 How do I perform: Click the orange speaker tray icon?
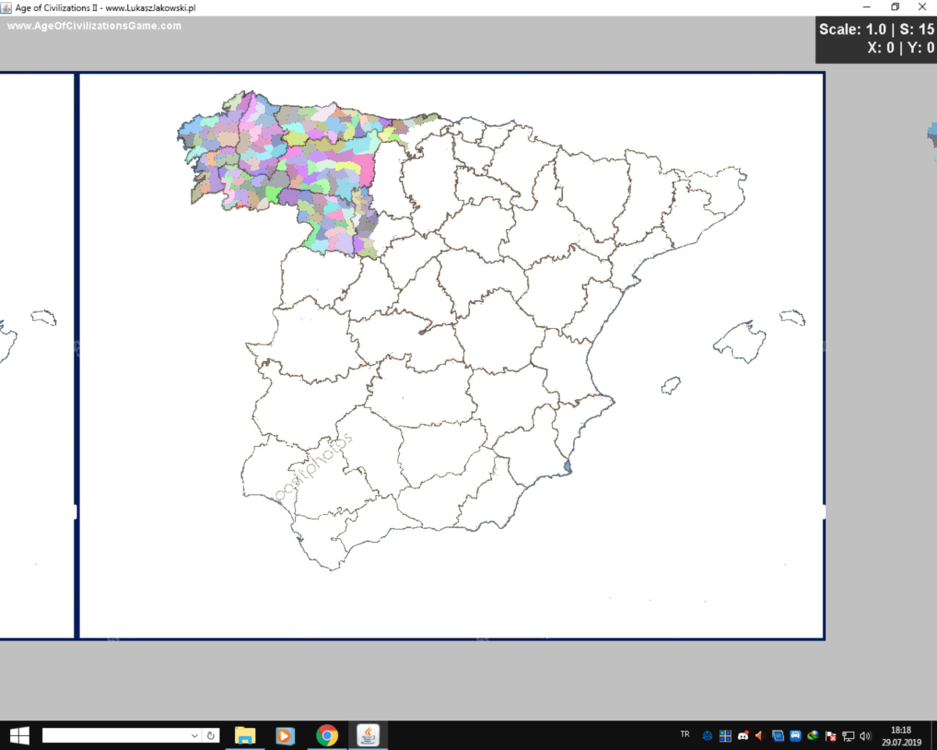(x=759, y=736)
